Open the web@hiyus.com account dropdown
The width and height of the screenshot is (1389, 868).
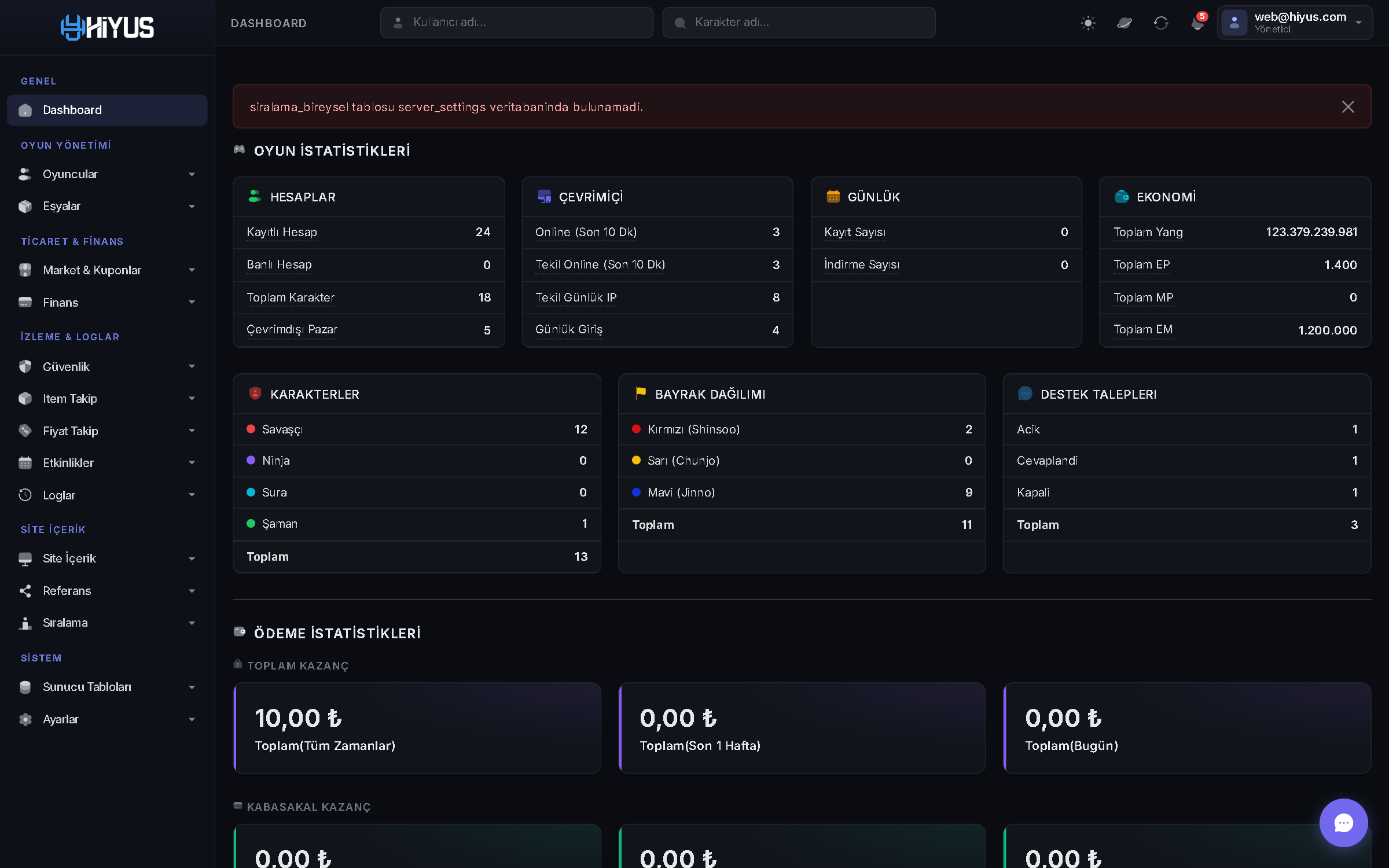pos(1295,23)
